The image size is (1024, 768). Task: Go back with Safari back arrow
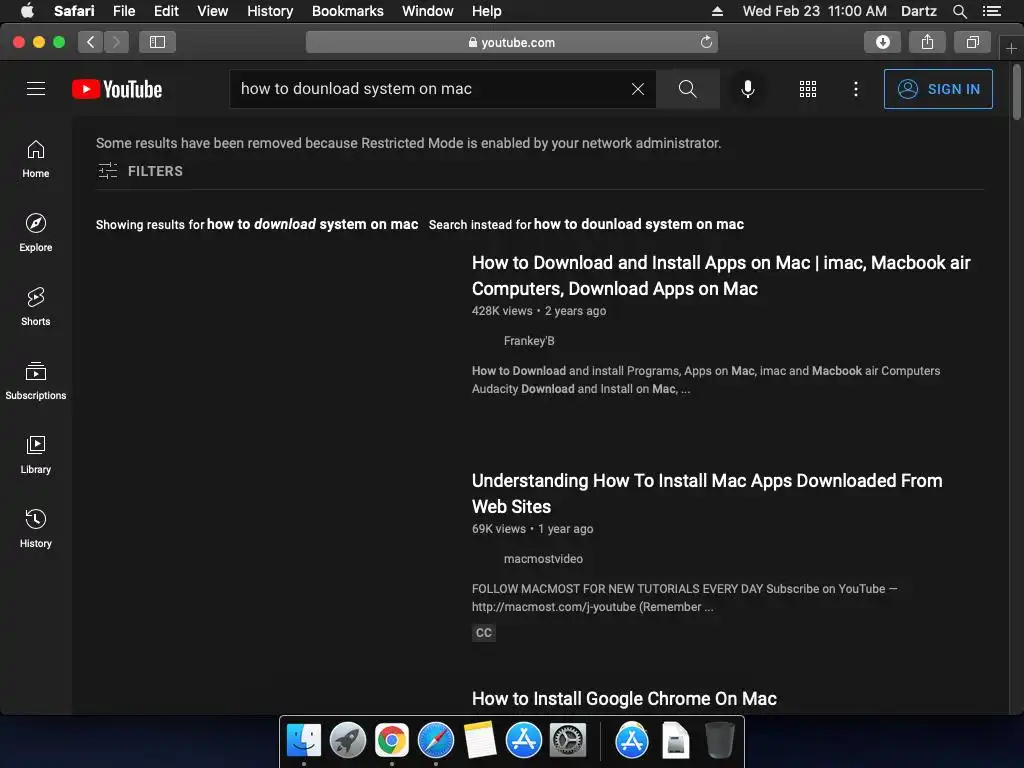click(91, 42)
